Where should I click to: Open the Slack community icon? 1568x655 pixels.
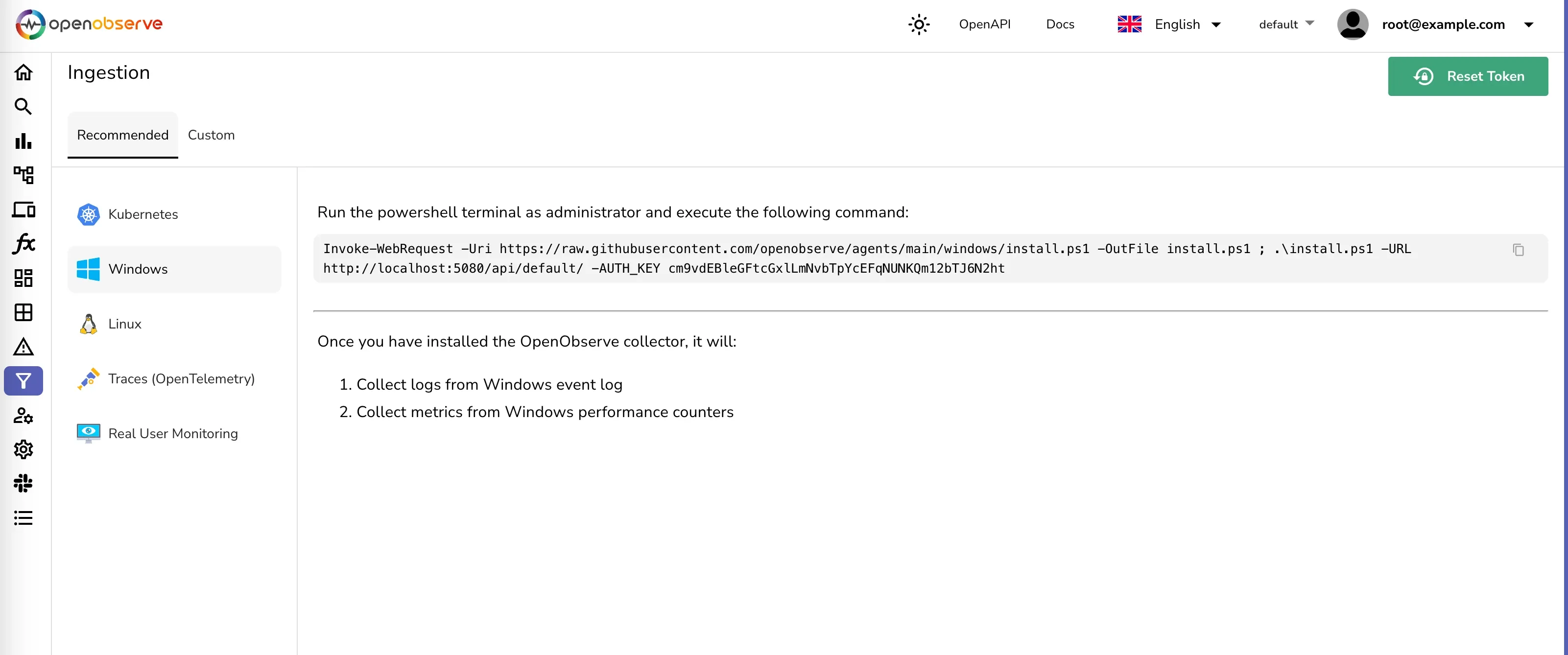[x=23, y=483]
